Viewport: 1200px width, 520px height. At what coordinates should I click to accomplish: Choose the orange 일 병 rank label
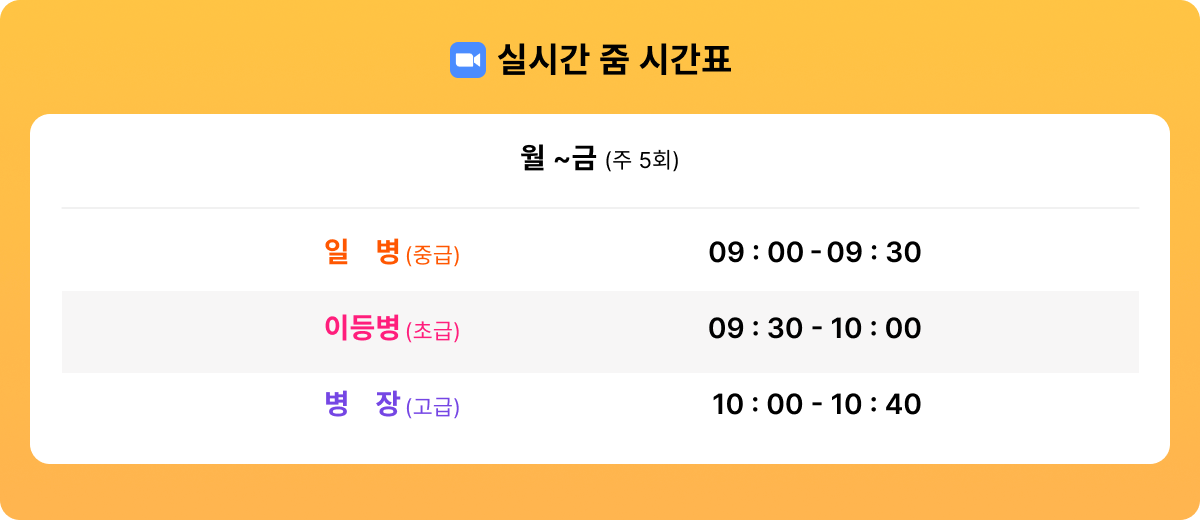[363, 251]
